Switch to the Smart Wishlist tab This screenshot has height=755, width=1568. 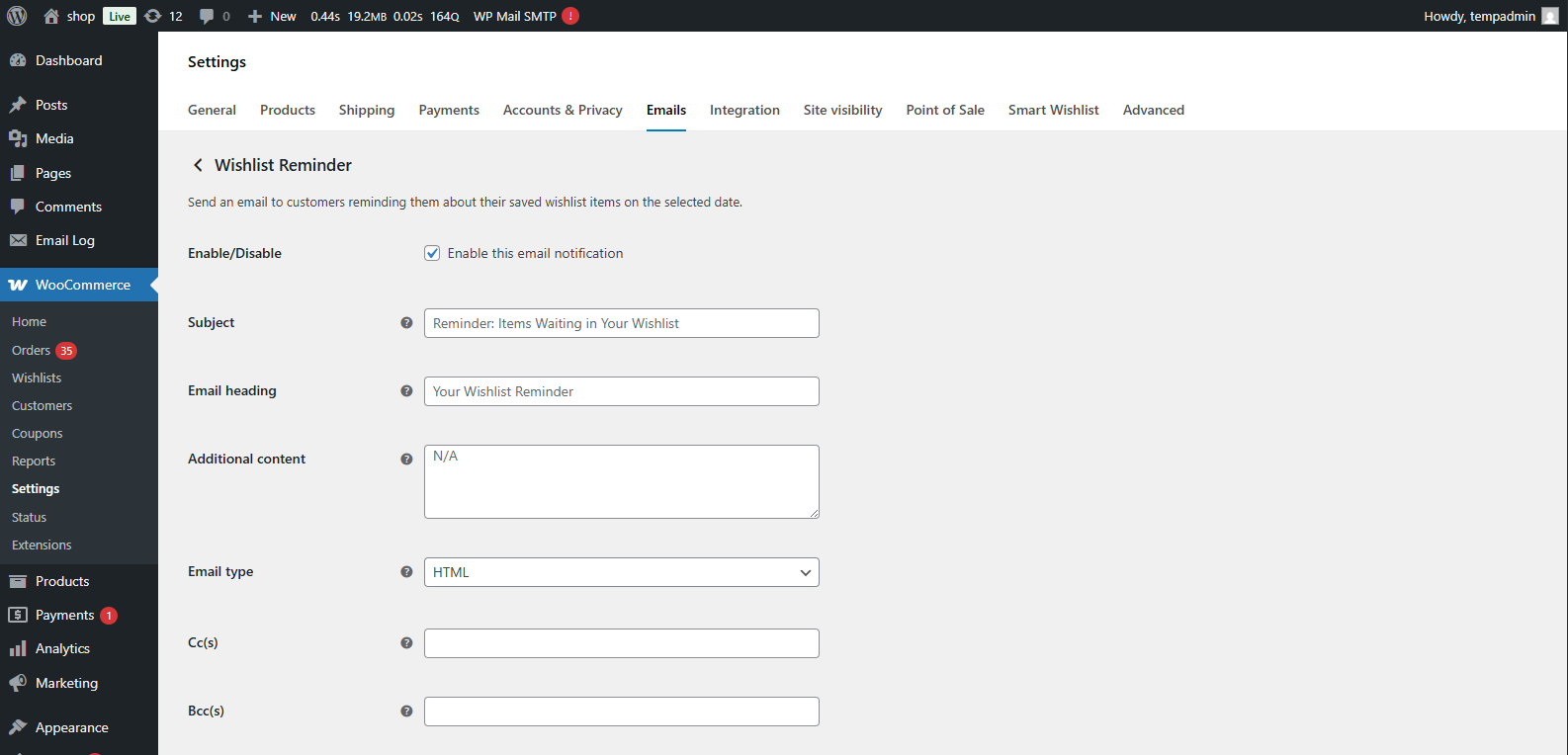pos(1053,110)
